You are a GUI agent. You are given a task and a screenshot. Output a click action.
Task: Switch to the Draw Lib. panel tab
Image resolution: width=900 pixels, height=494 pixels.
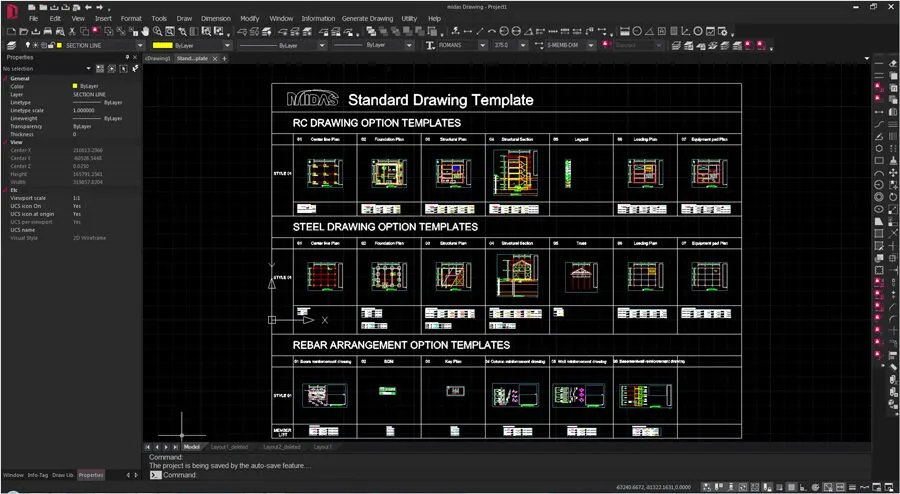pos(63,475)
